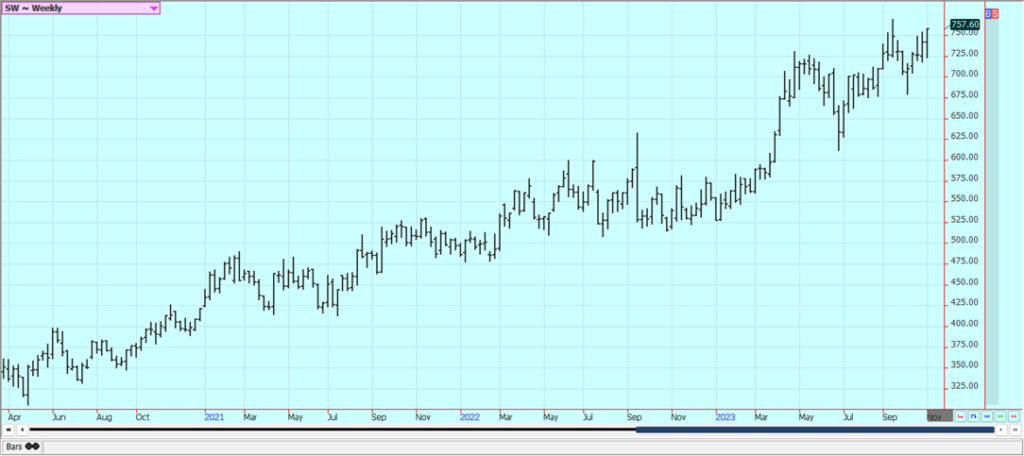Click the 600.00 price axis label
The image size is (1024, 456).
(964, 157)
